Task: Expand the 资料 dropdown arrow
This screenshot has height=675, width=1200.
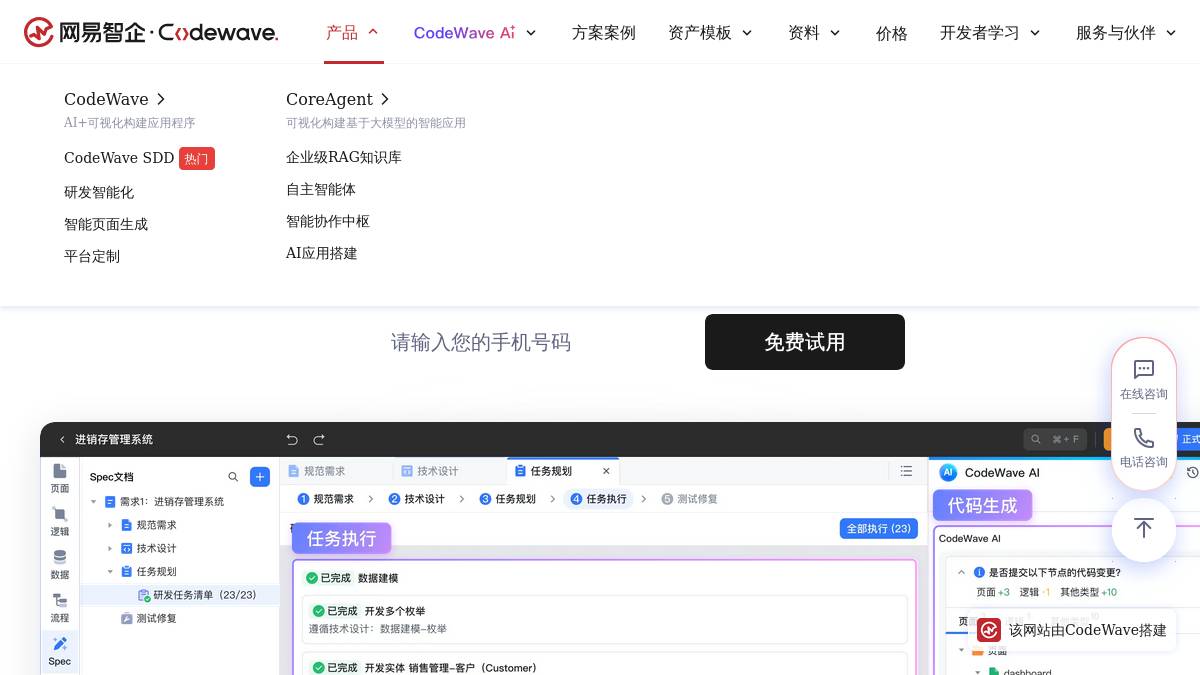Action: [x=835, y=33]
